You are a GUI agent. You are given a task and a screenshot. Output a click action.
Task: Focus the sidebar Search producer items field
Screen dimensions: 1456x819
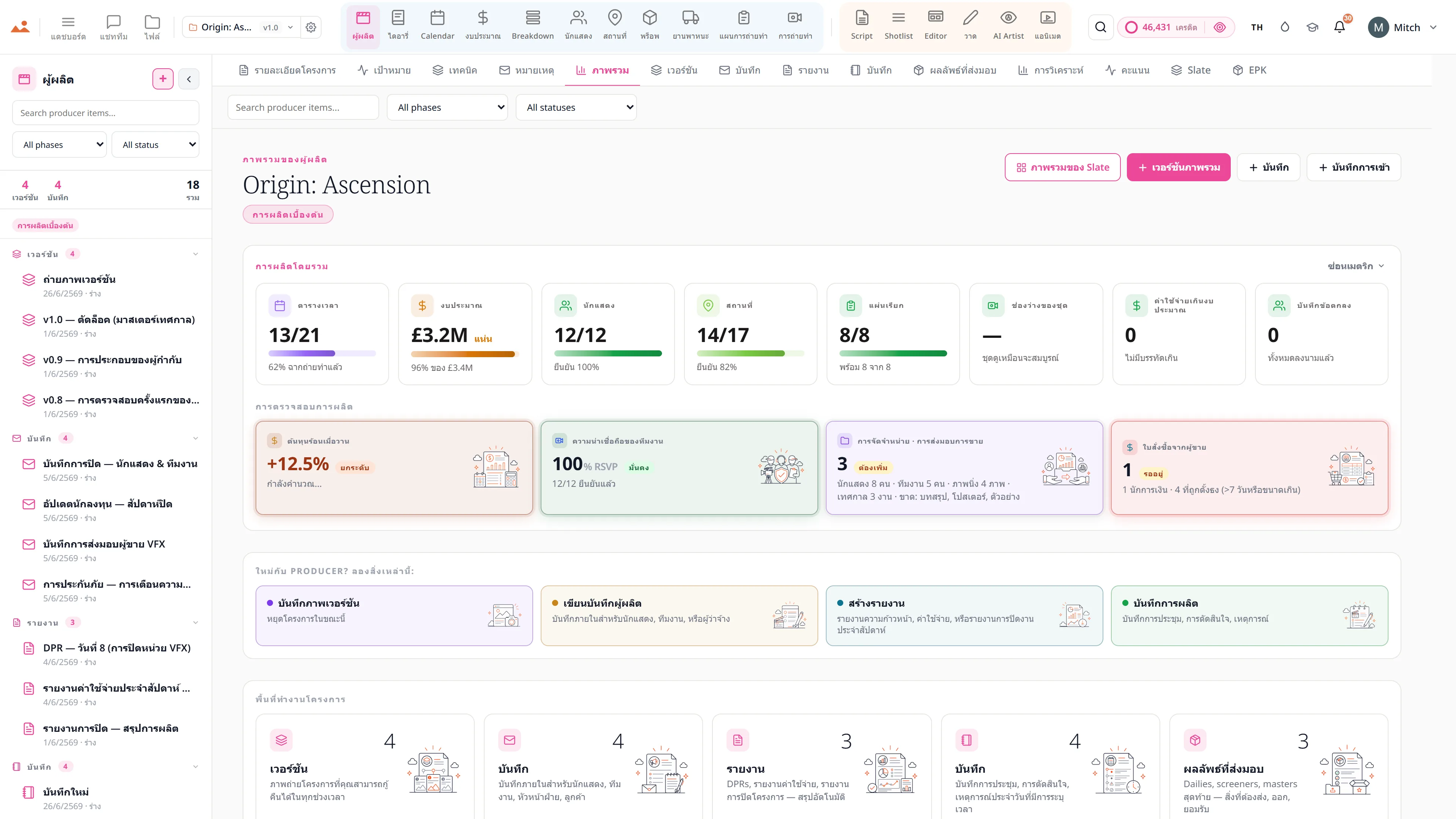(106, 113)
